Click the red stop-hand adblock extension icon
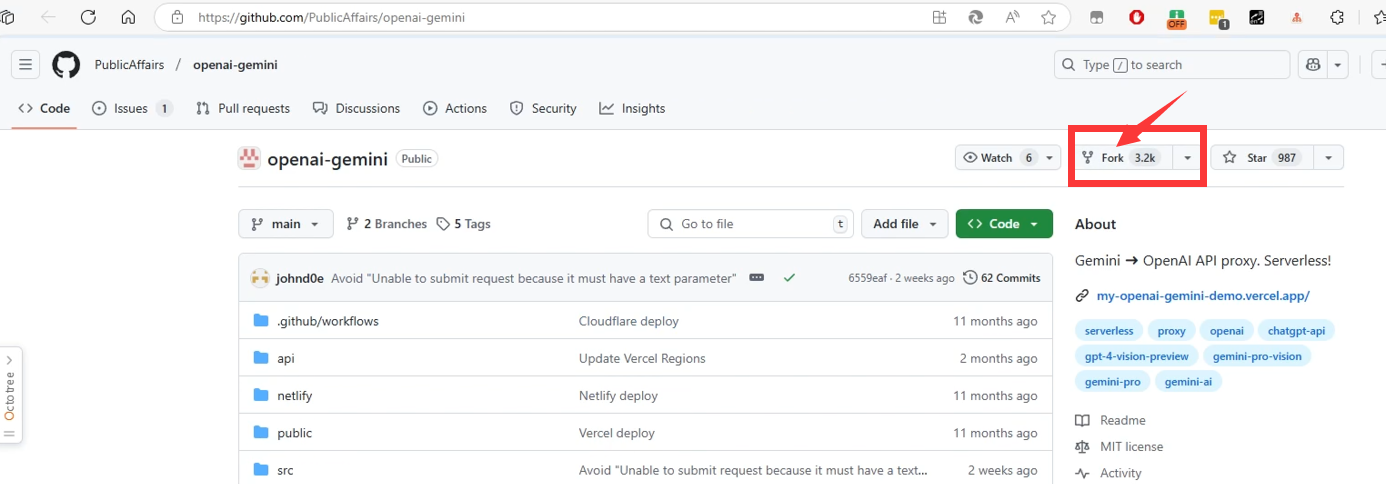Viewport: 1386px width, 484px height. point(1137,17)
